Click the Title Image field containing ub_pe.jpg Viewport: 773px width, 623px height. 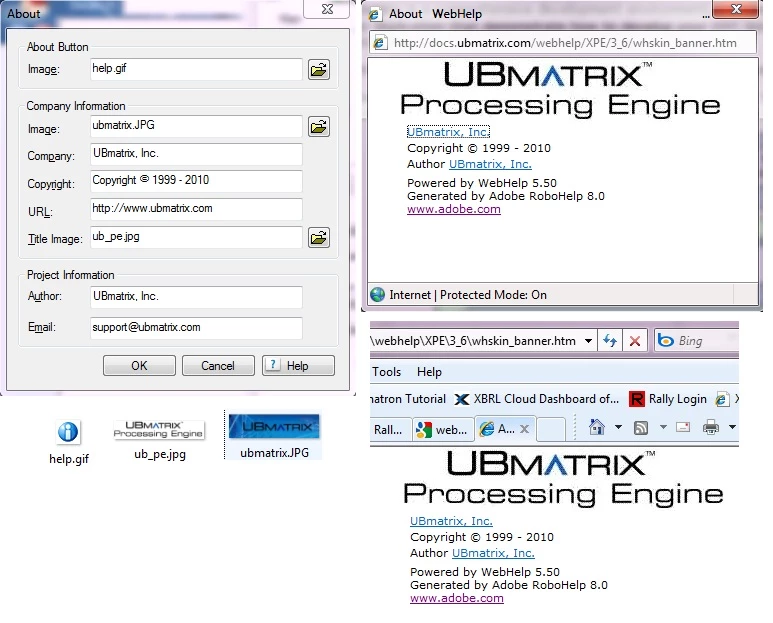196,238
